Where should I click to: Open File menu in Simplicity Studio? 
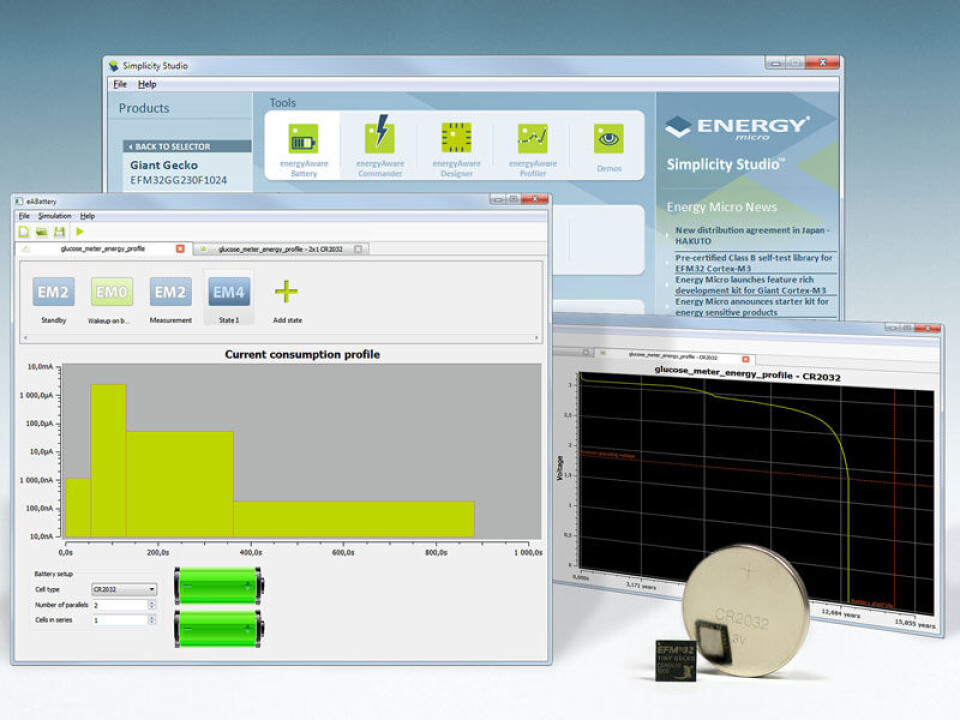pos(120,84)
